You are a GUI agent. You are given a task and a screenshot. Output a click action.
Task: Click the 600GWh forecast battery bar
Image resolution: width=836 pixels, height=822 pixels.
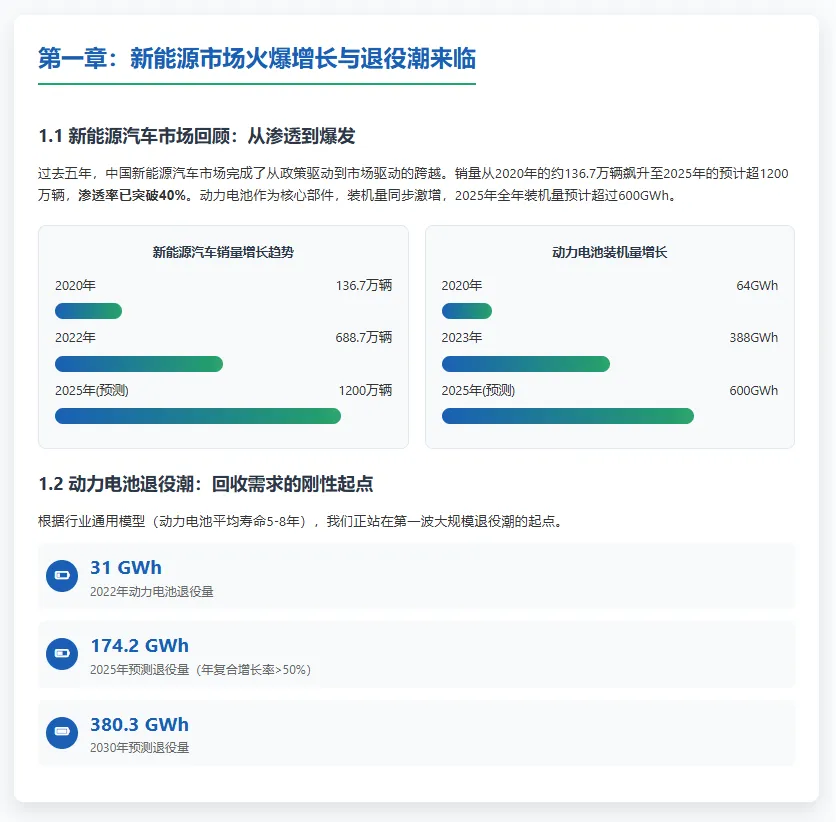pyautogui.click(x=568, y=416)
